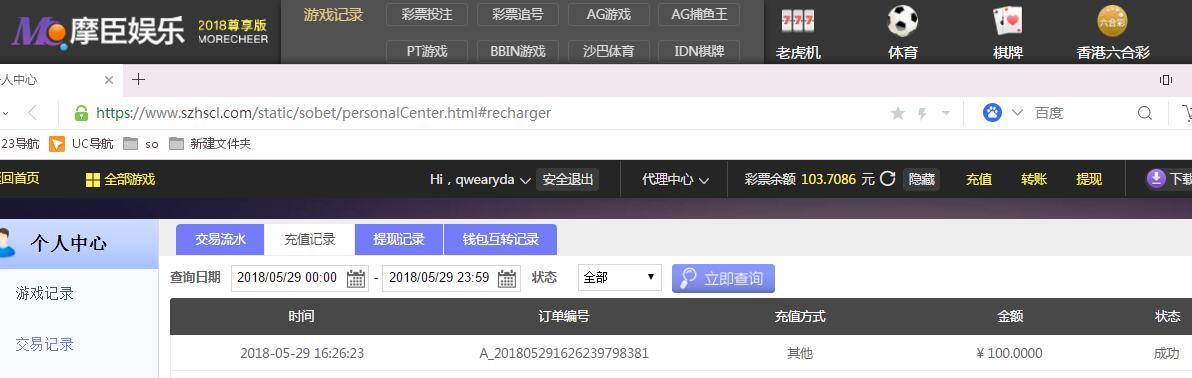Click the 金额 column header
The width and height of the screenshot is (1192, 378).
pyautogui.click(x=1010, y=316)
